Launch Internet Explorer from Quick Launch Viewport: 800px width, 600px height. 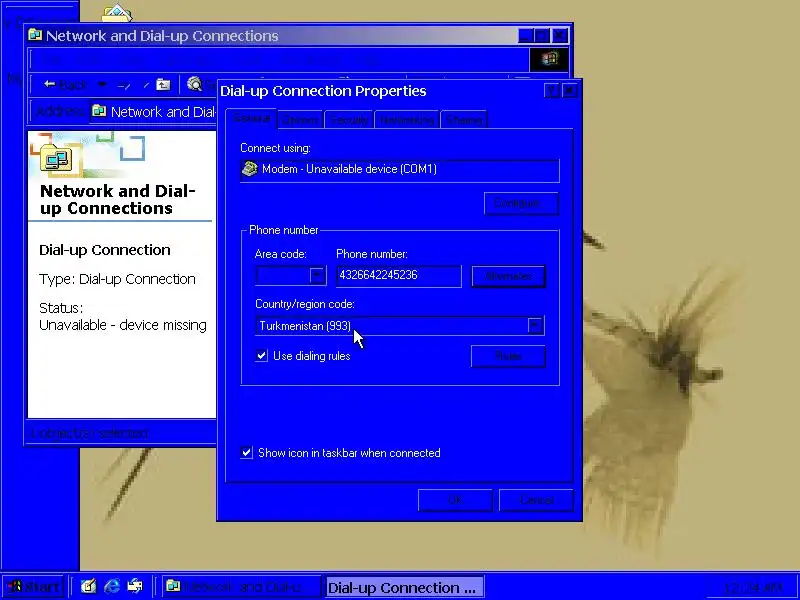click(x=112, y=586)
